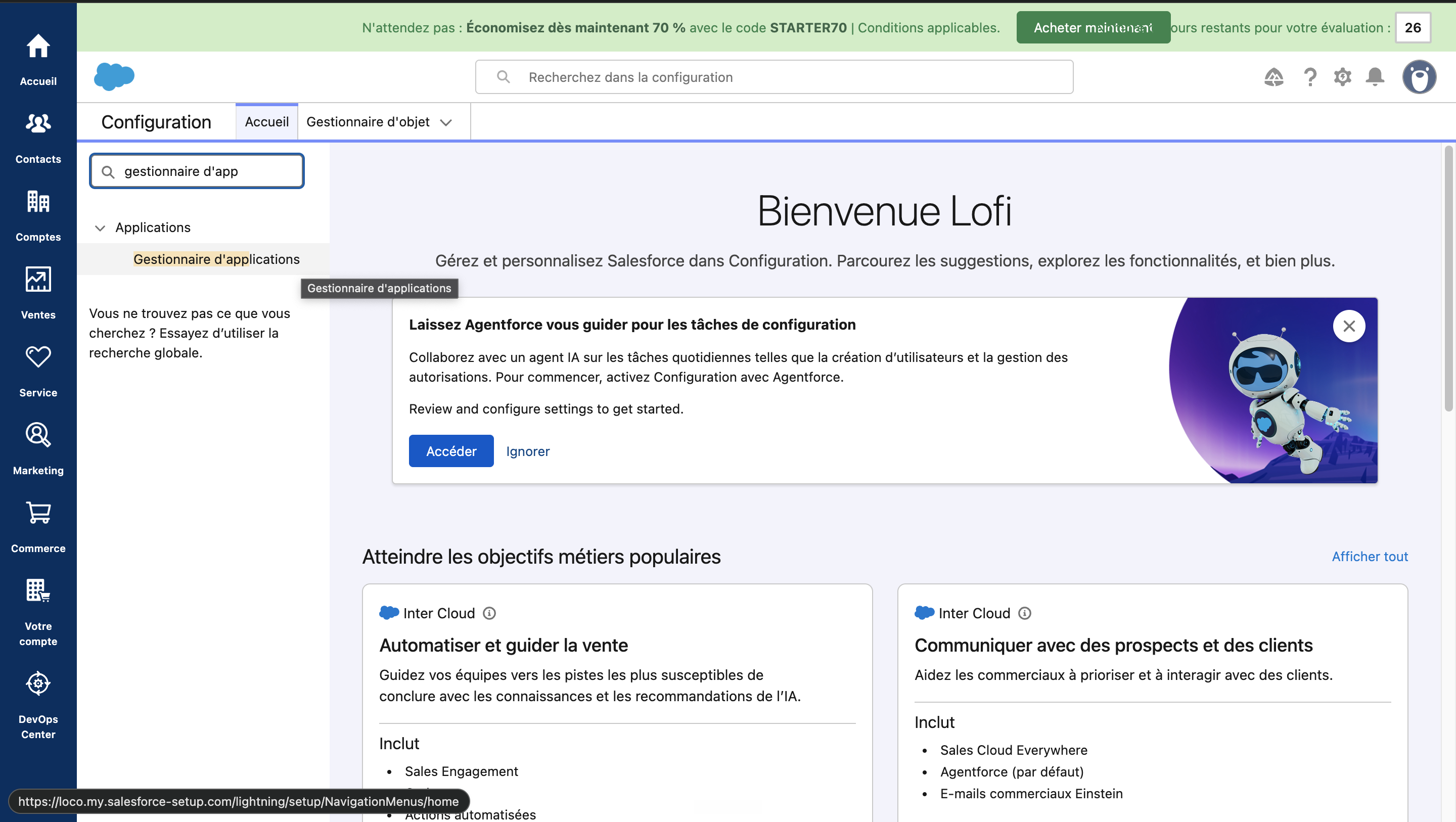Click the Configuration heading
The image size is (1456, 822).
coord(156,121)
